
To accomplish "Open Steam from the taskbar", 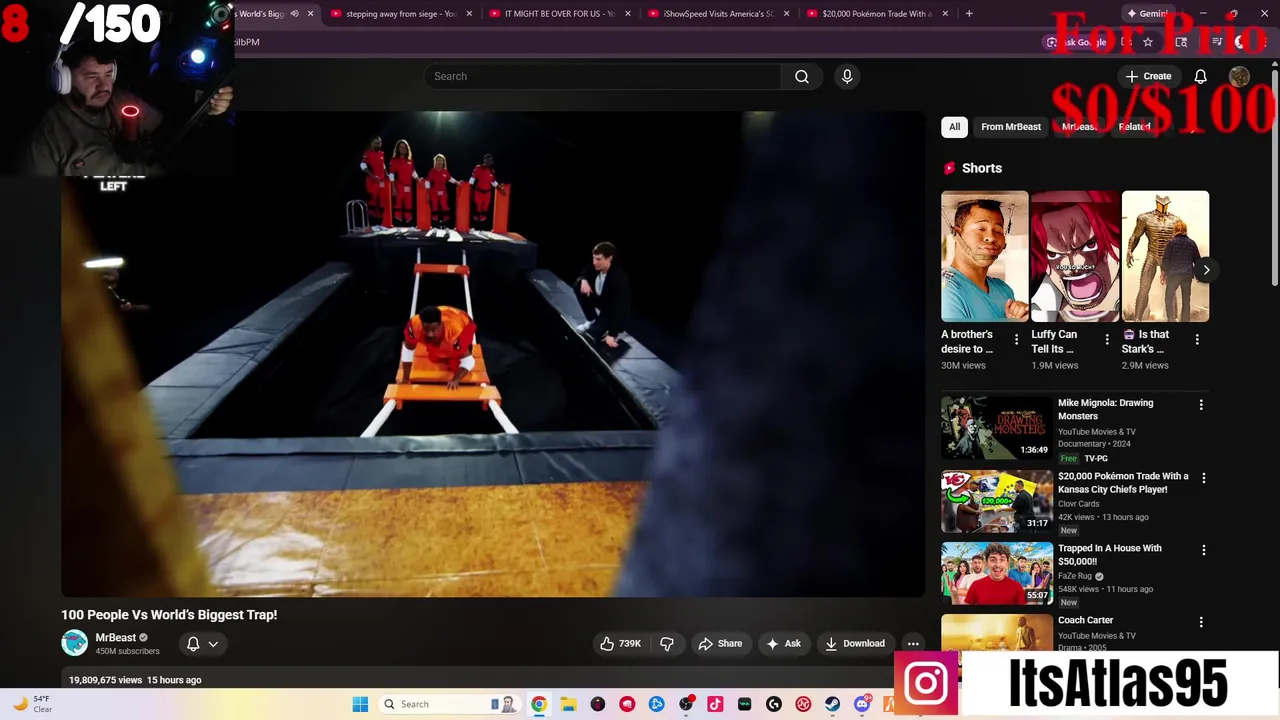I will pyautogui.click(x=832, y=704).
